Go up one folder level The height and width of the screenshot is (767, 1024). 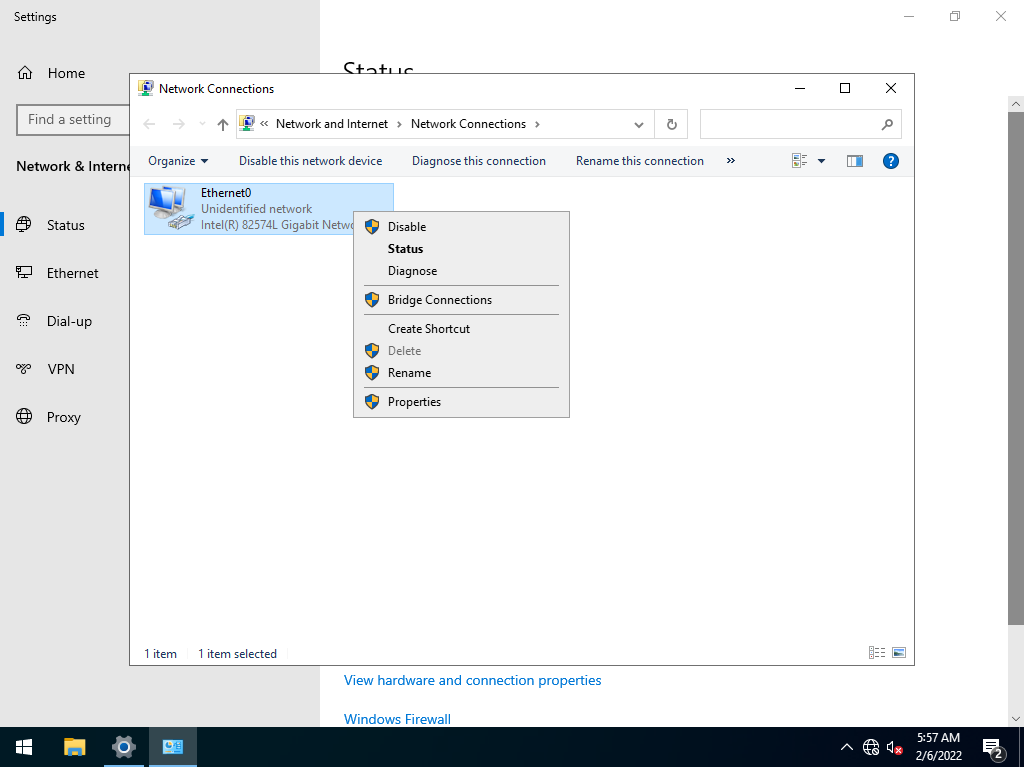click(x=223, y=124)
